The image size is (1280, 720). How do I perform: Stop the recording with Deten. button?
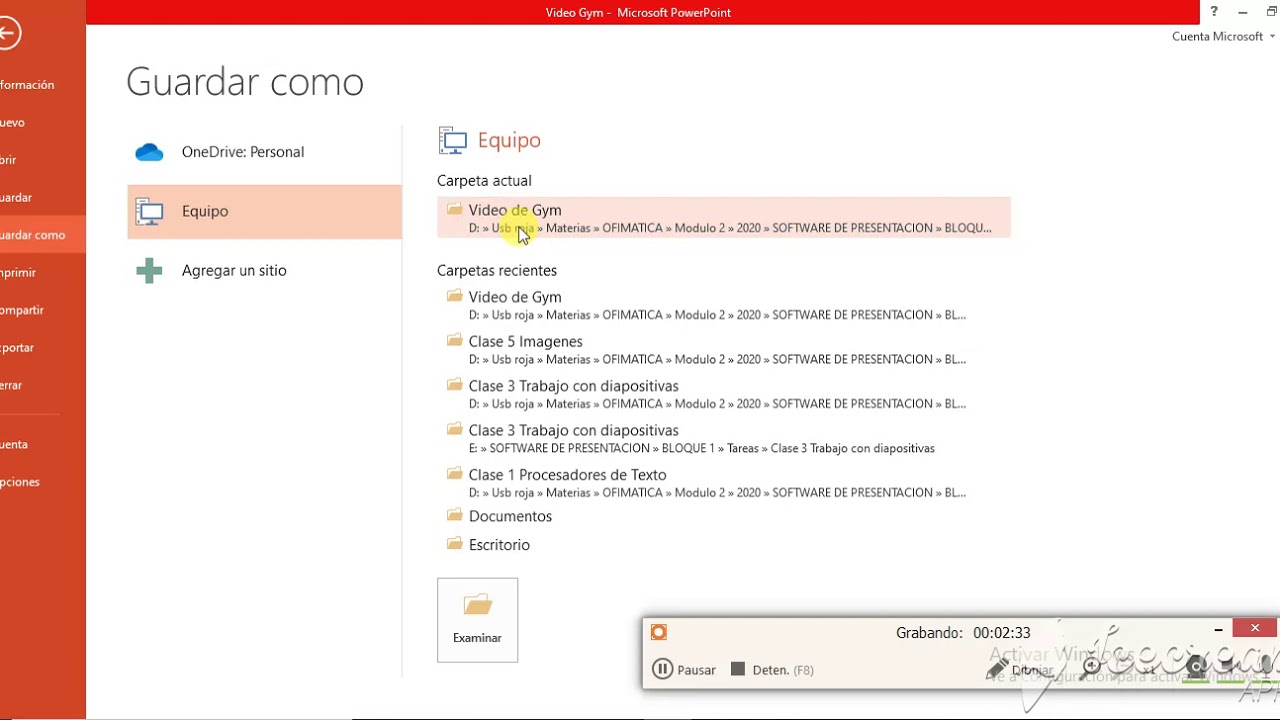[x=772, y=670]
